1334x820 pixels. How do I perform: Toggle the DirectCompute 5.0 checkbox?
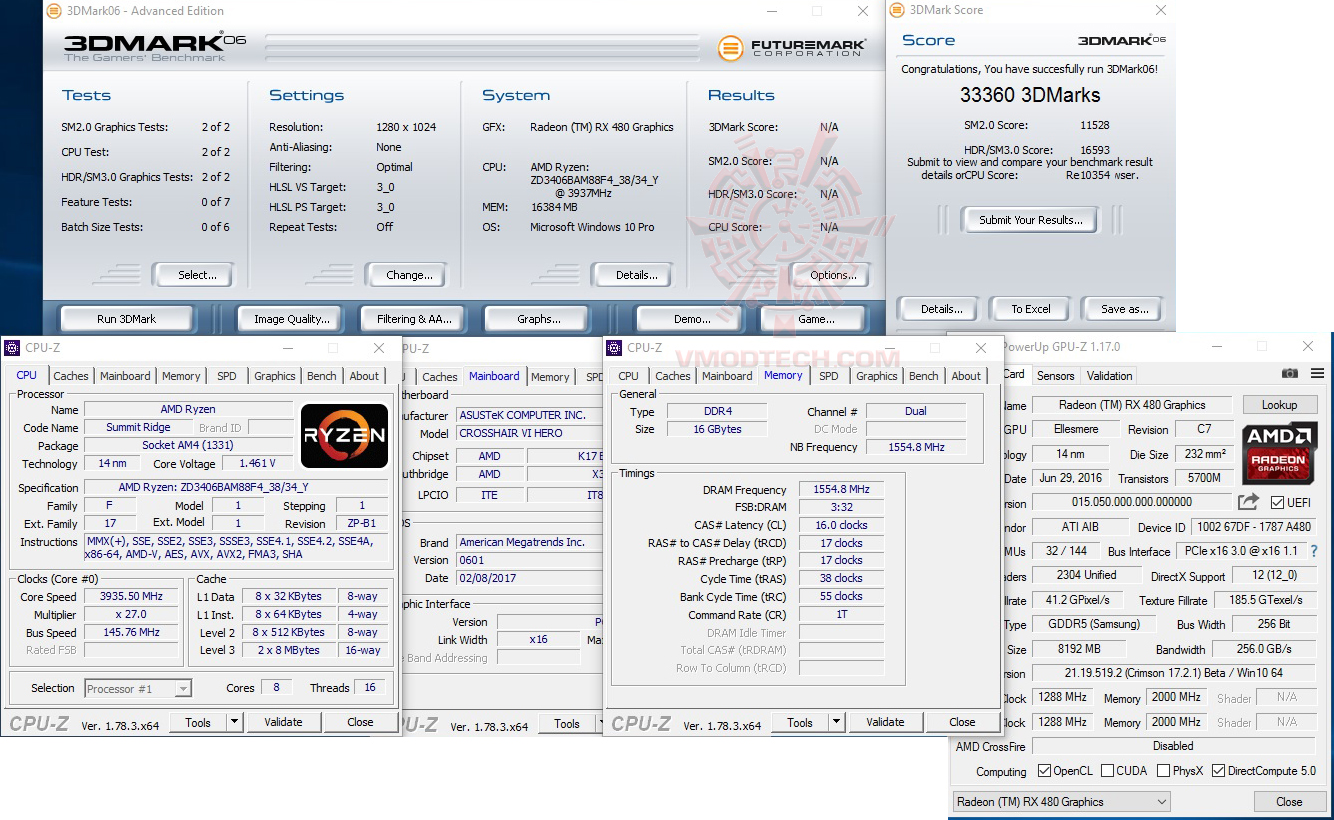click(1218, 770)
